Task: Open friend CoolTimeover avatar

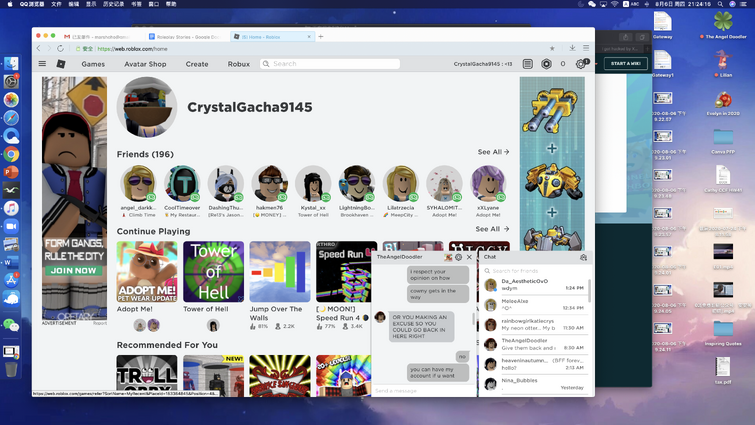Action: [x=182, y=183]
